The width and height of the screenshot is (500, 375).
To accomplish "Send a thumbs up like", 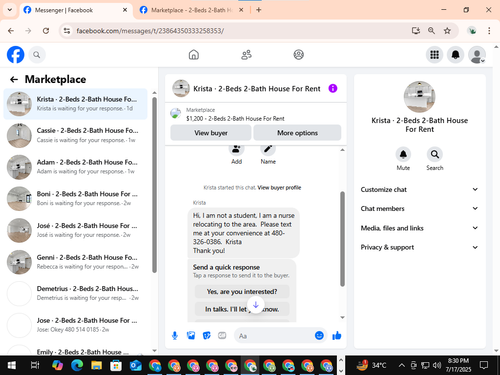I will tap(337, 336).
